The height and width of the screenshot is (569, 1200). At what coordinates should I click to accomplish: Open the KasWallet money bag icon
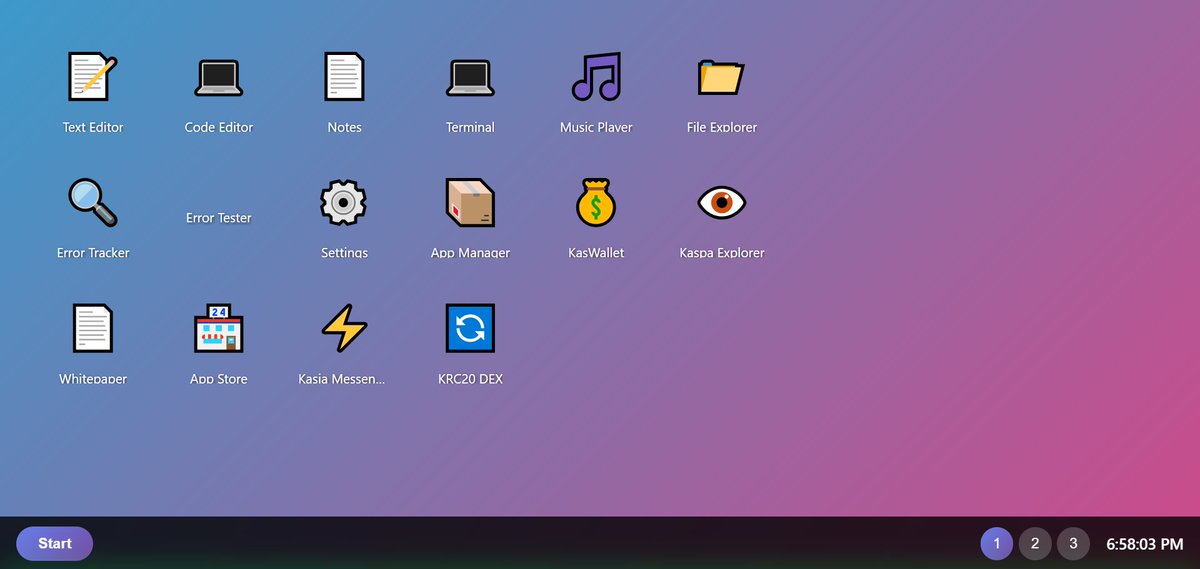[596, 202]
